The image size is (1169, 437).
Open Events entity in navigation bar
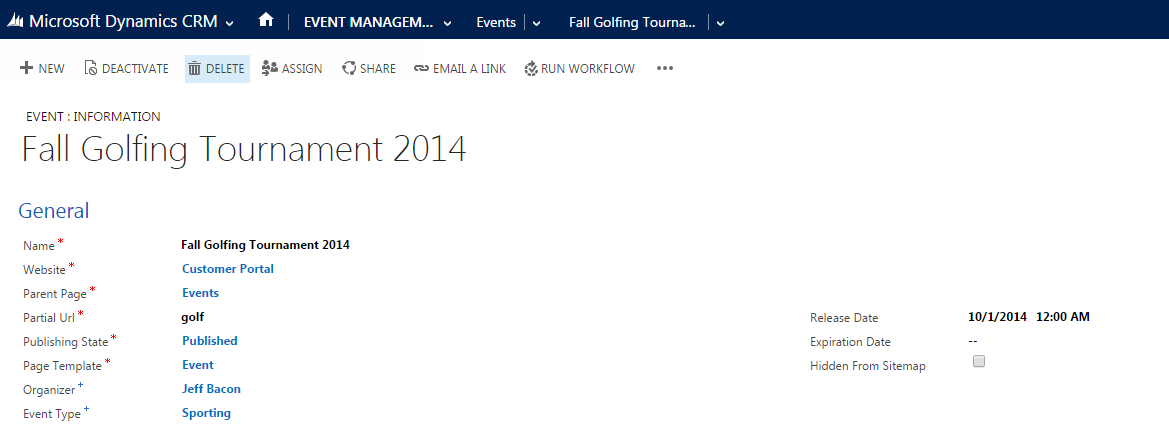[497, 22]
